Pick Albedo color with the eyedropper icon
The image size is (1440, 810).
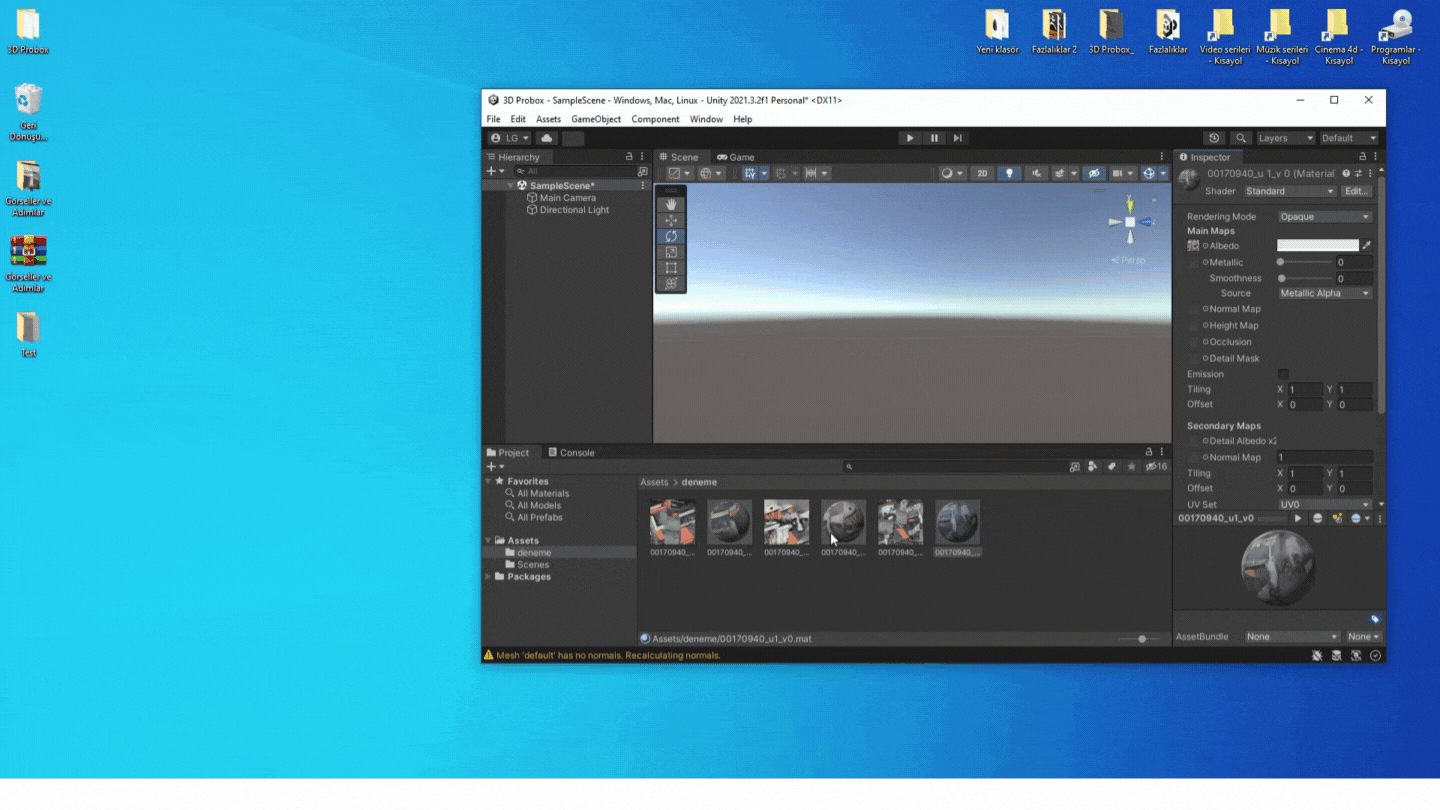point(1367,246)
